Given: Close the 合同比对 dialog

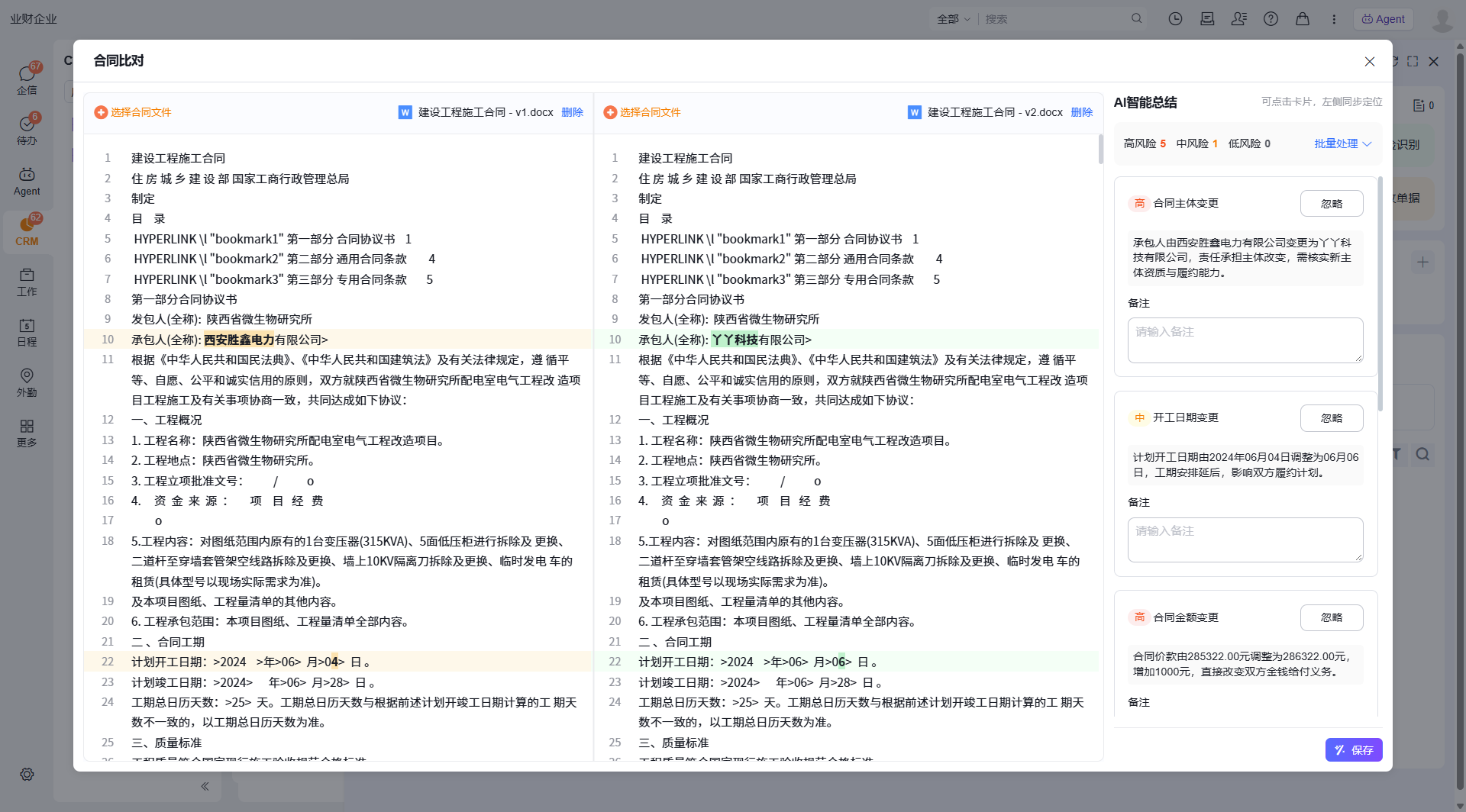Looking at the screenshot, I should 1370,61.
